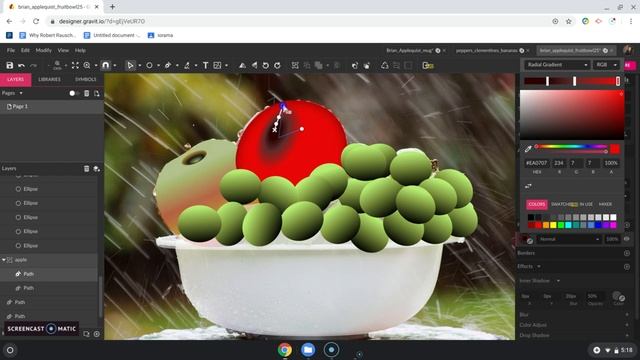Switch to the Mixer color tab
The image size is (640, 360).
click(605, 204)
